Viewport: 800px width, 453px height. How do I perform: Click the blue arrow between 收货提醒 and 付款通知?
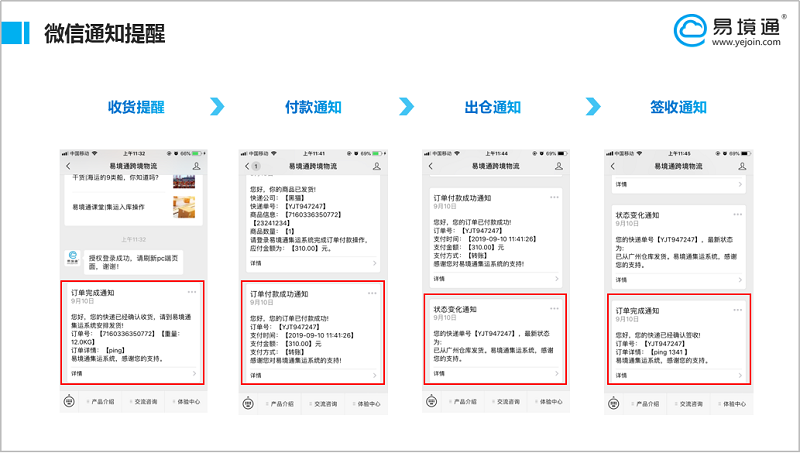(x=217, y=107)
